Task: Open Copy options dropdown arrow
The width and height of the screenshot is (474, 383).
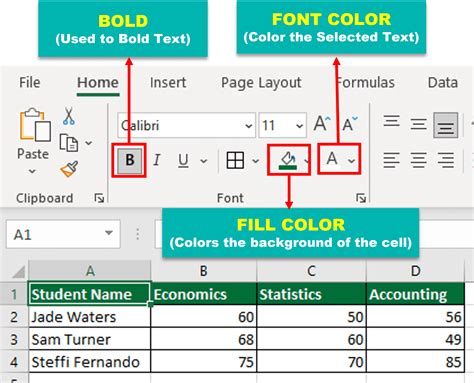Action: 88,143
